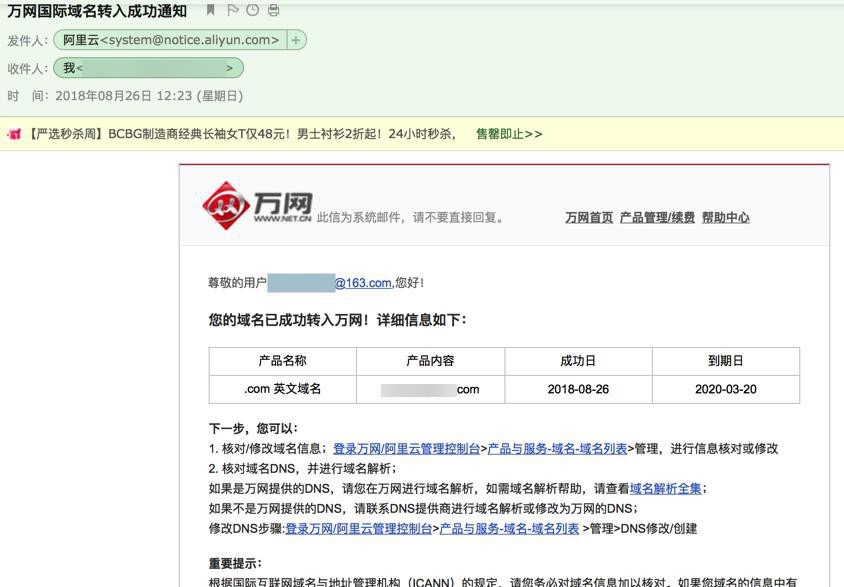The image size is (844, 587).
Task: Click the 阿里云 sender address chip
Action: pyautogui.click(x=171, y=40)
